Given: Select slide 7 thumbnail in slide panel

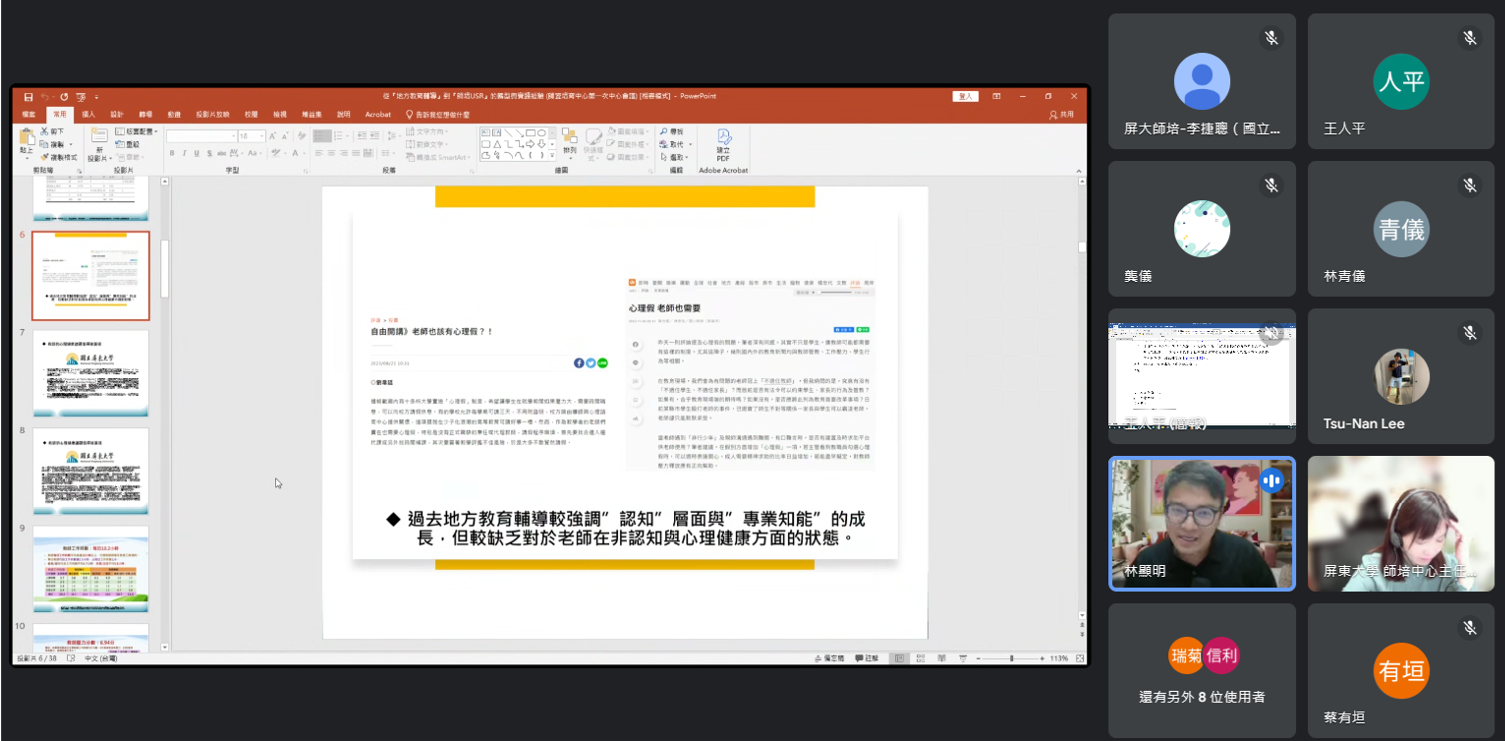Looking at the screenshot, I should [91, 374].
